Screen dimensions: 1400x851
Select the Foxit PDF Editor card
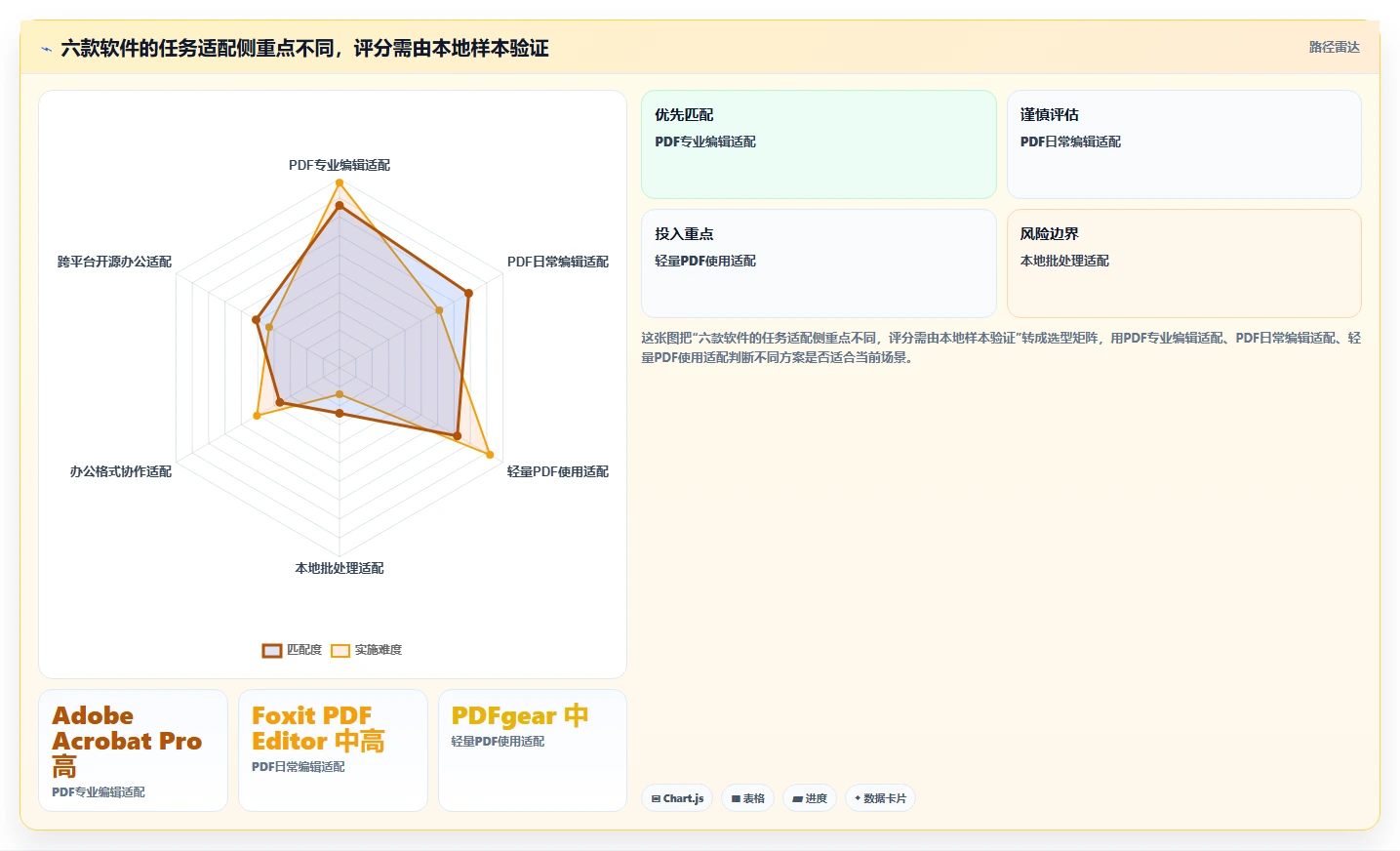coord(333,750)
